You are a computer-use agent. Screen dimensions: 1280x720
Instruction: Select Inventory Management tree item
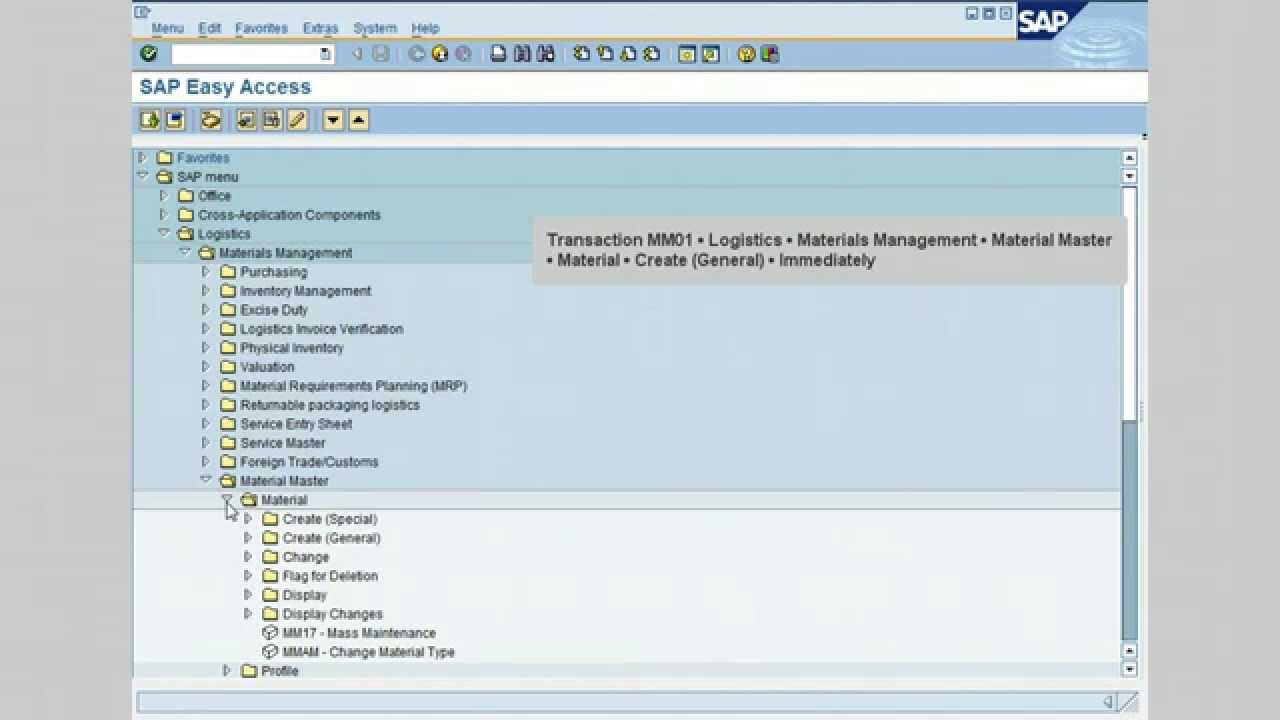(305, 291)
